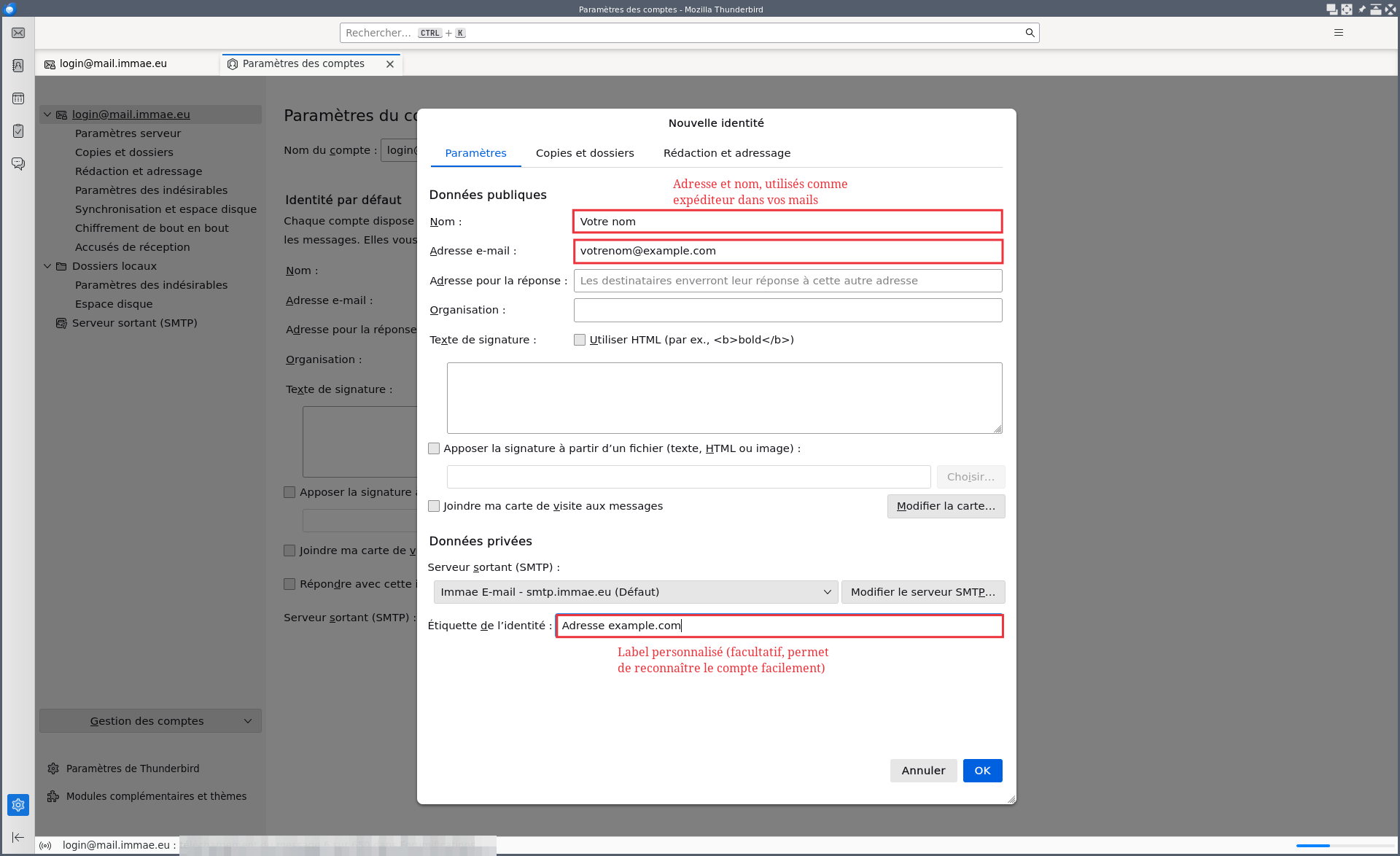The height and width of the screenshot is (856, 1400).
Task: Click the Annuler button
Action: coord(923,771)
